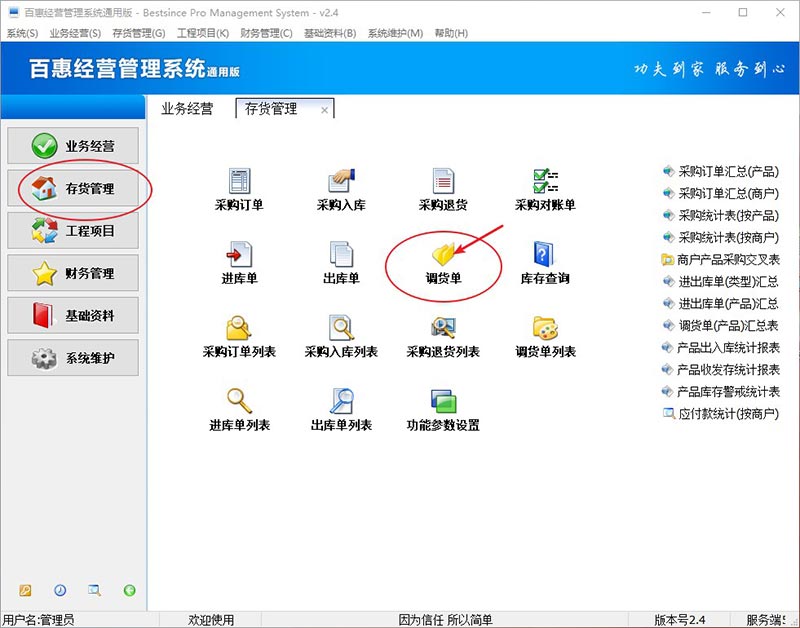Open the 财务管理(C) menu
This screenshot has height=628, width=800.
[266, 33]
